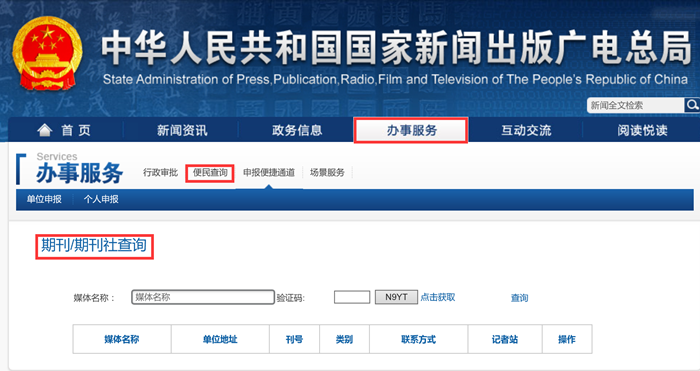This screenshot has width=700, height=371.
Task: Click the 媒体名称 column header
Action: click(x=122, y=339)
